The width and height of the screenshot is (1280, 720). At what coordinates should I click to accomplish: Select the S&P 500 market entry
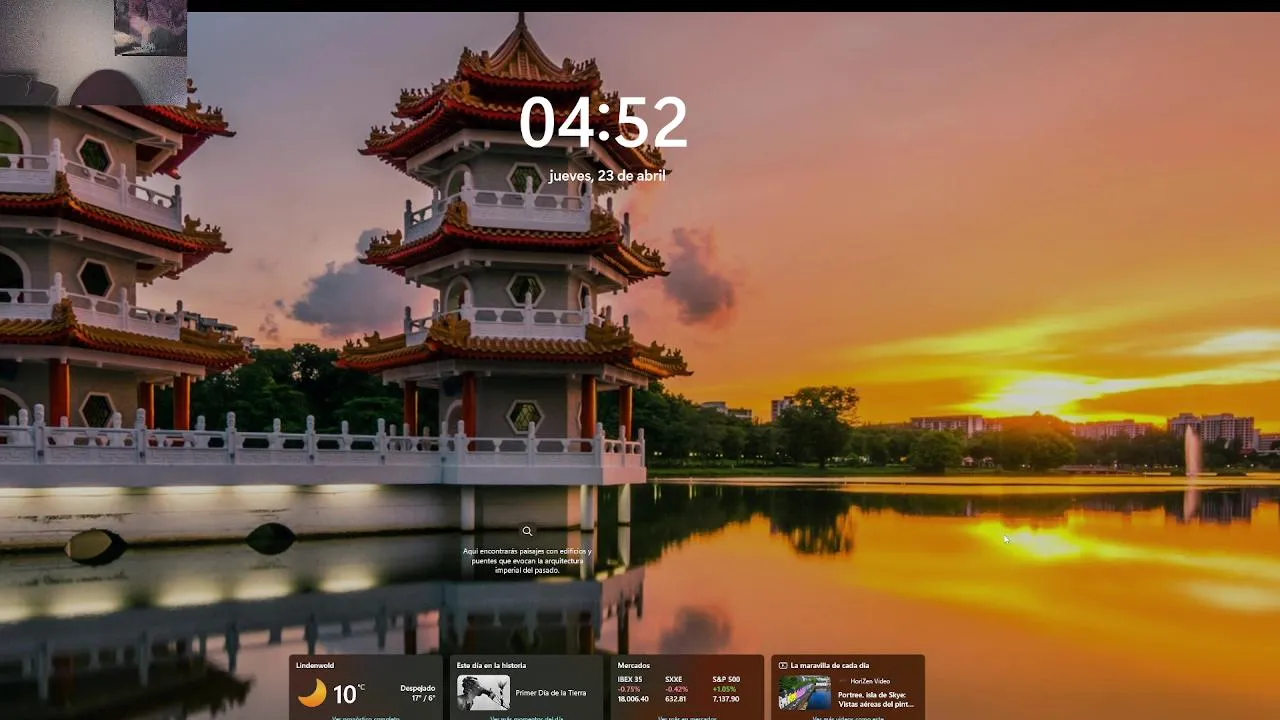click(x=726, y=689)
